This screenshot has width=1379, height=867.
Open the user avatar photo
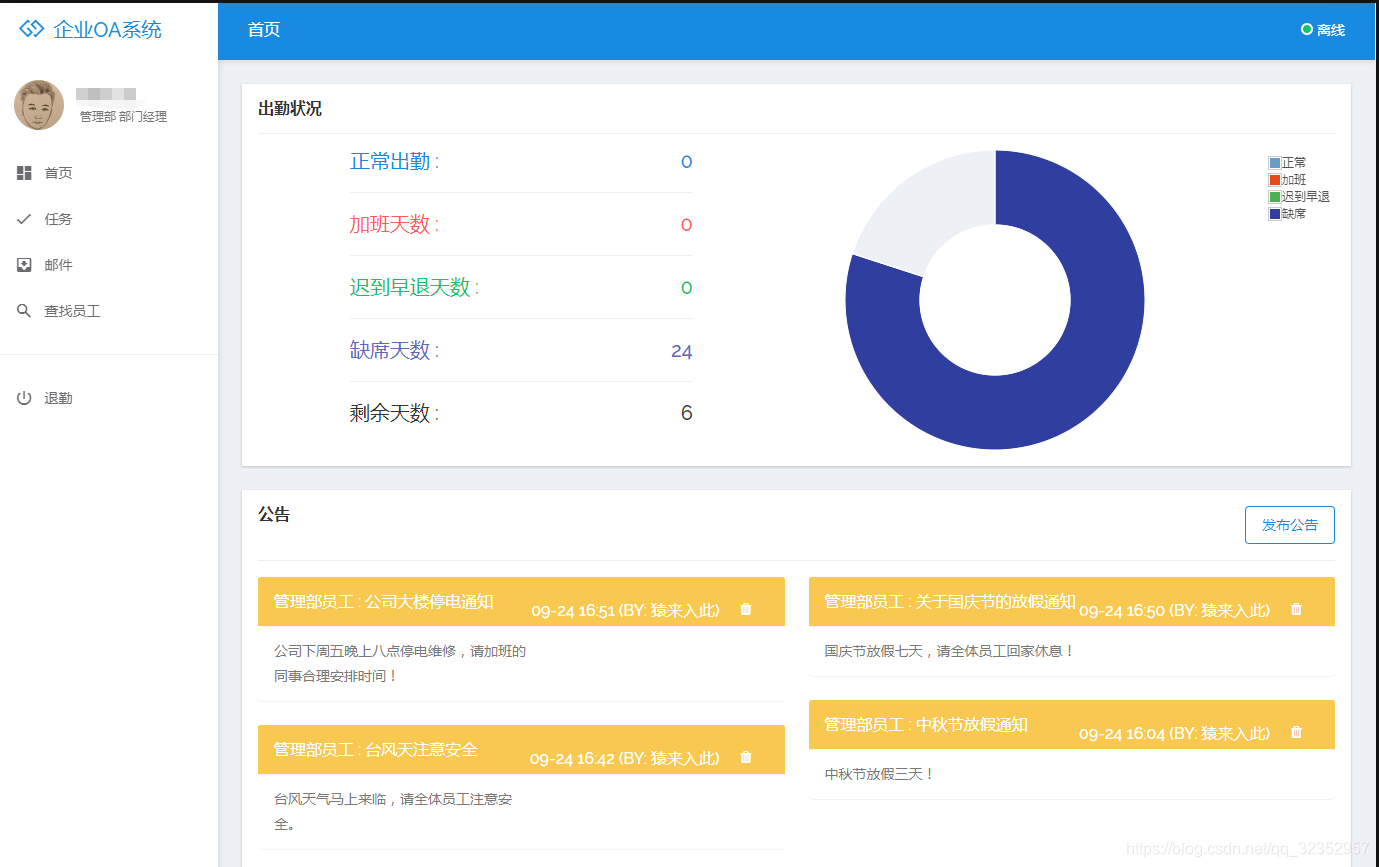39,105
